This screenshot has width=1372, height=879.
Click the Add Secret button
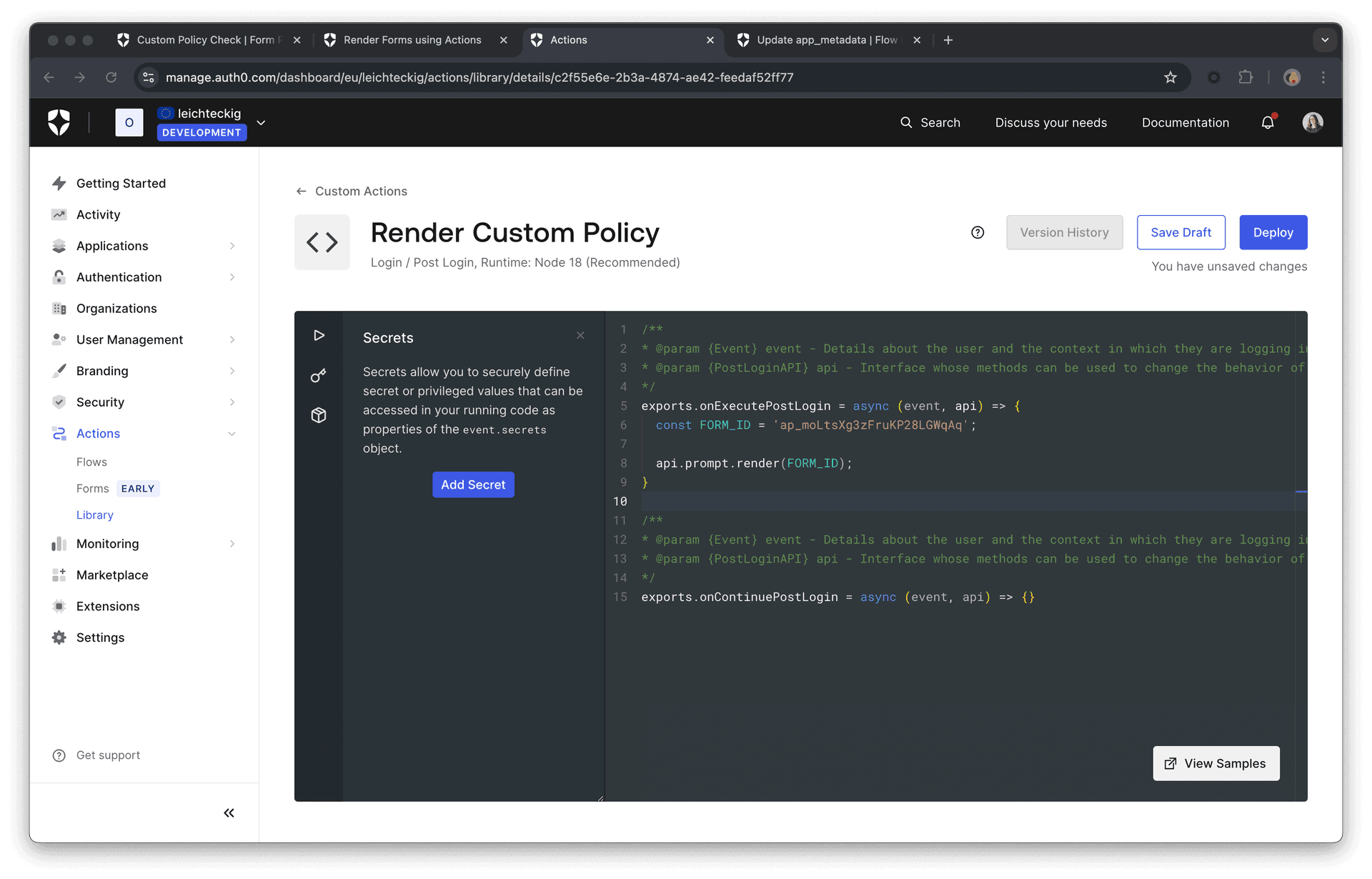pyautogui.click(x=473, y=485)
